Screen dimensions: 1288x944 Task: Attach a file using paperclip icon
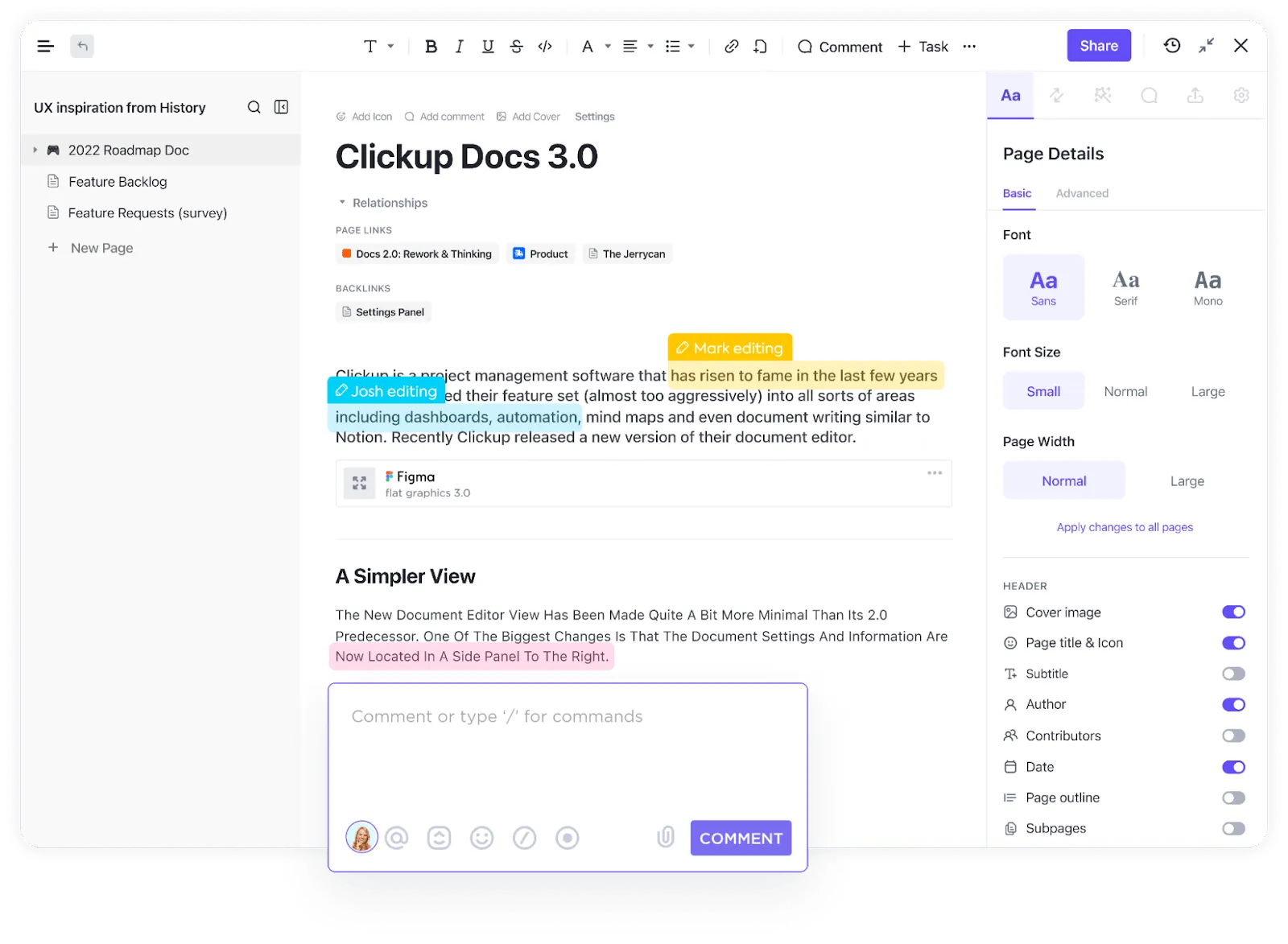(x=665, y=838)
